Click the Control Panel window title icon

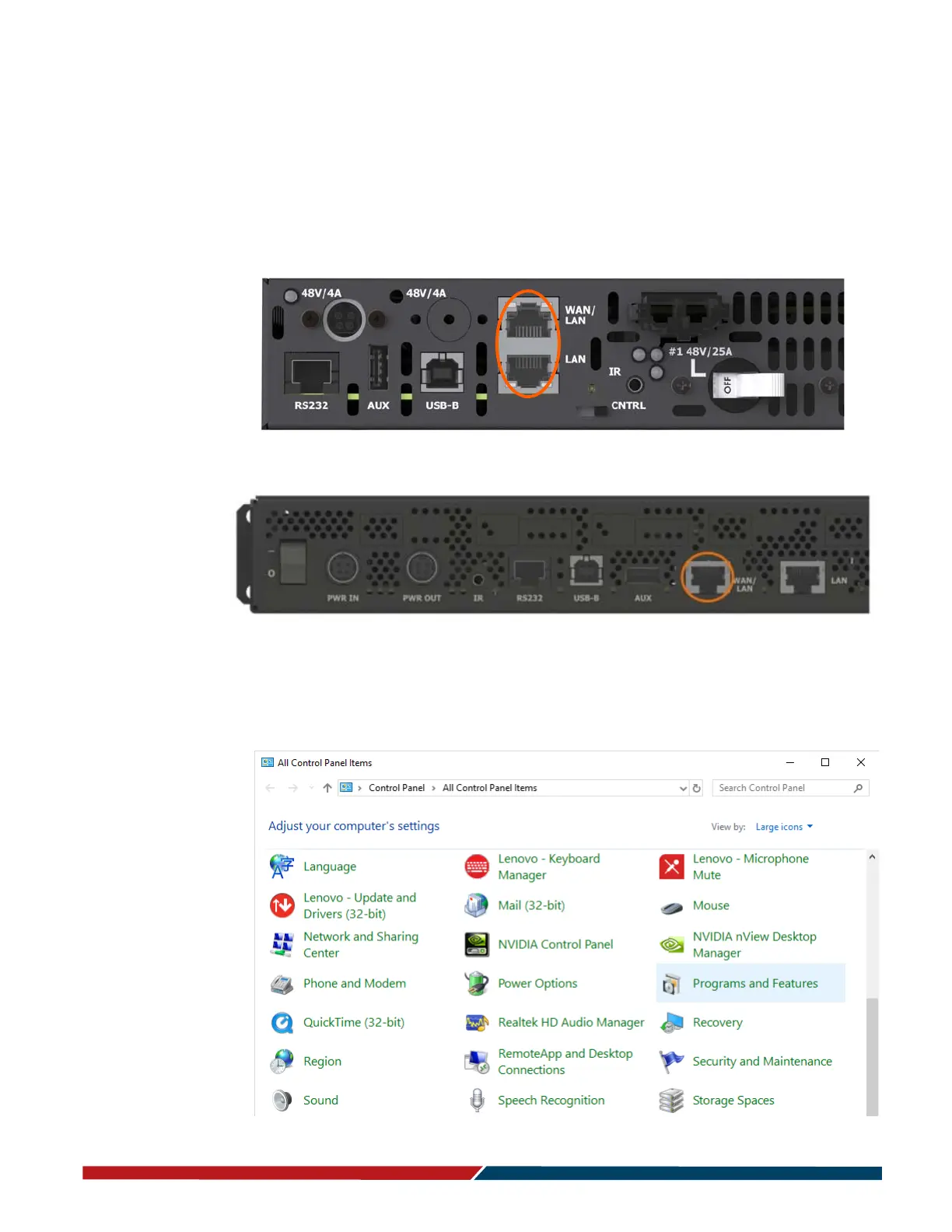268,763
